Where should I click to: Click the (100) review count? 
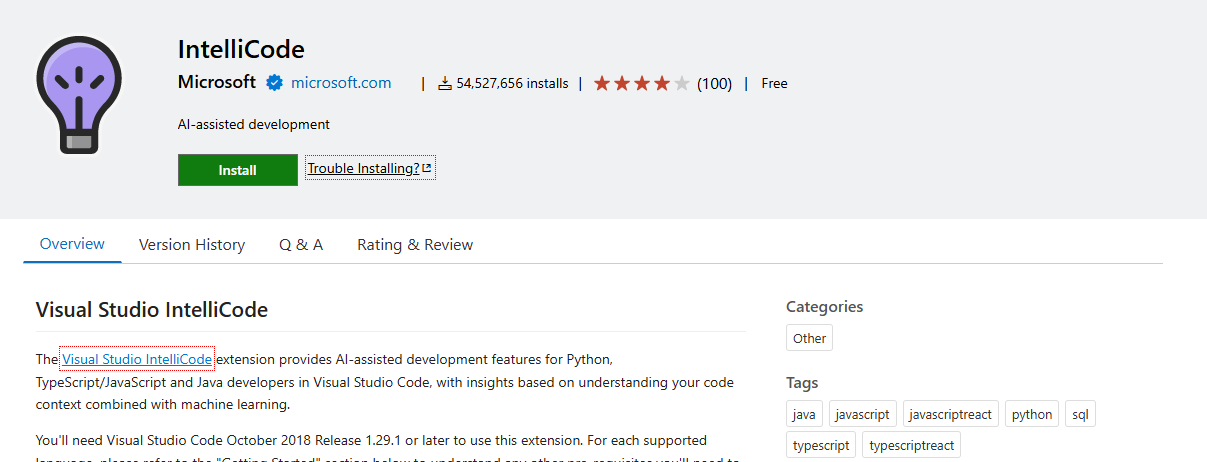pyautogui.click(x=714, y=84)
